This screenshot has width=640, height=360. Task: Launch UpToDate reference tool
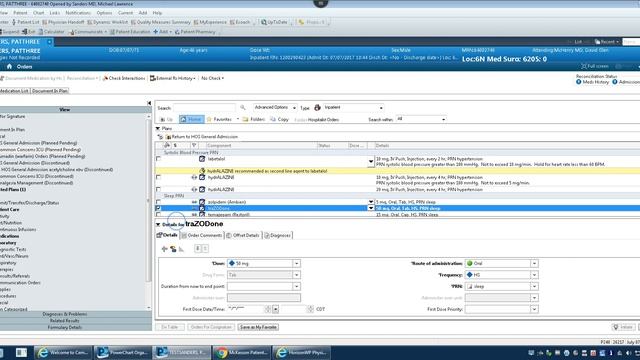point(274,22)
